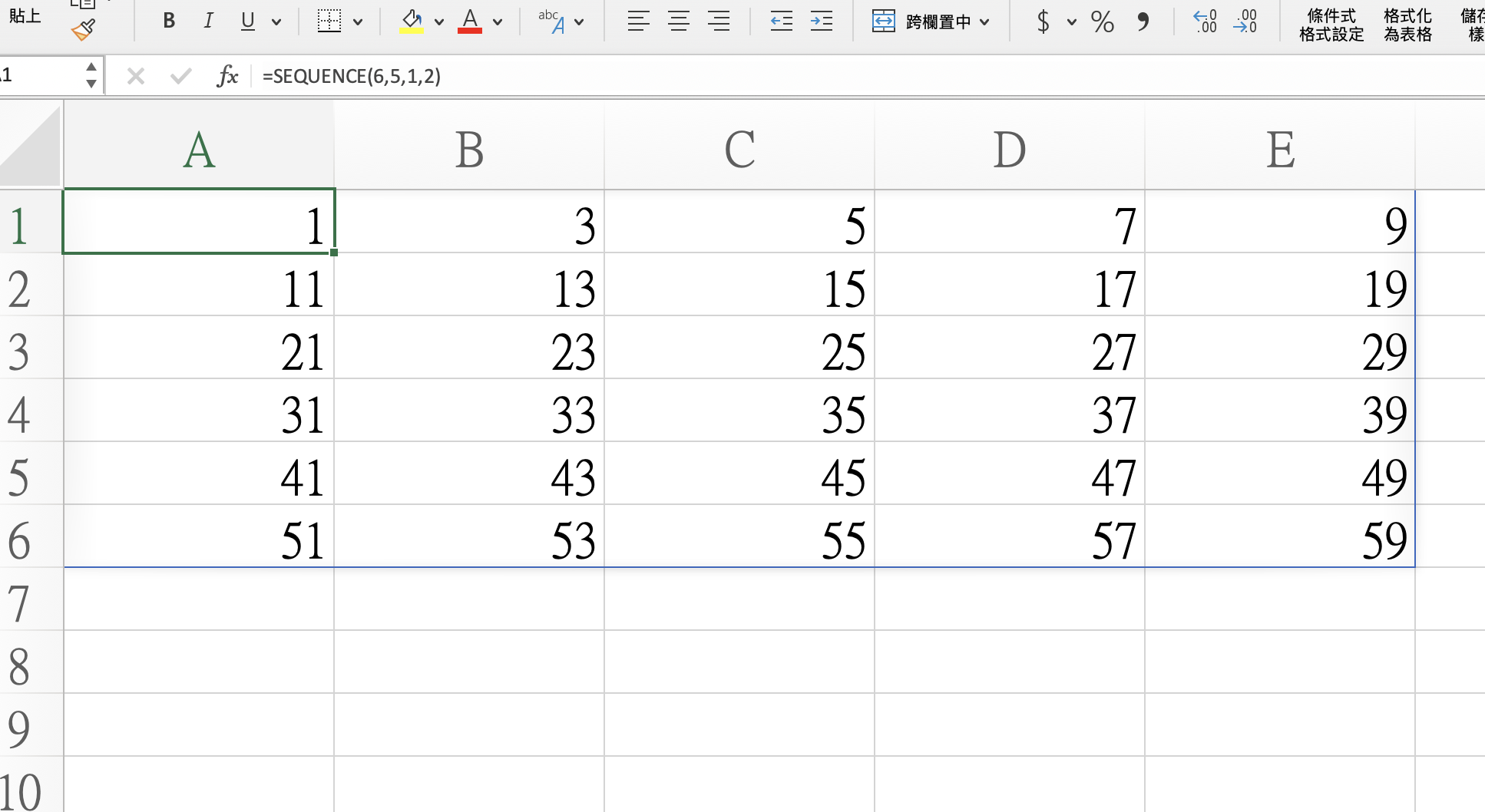This screenshot has width=1485, height=812.
Task: Select cell containing value 17
Action: 1010,285
